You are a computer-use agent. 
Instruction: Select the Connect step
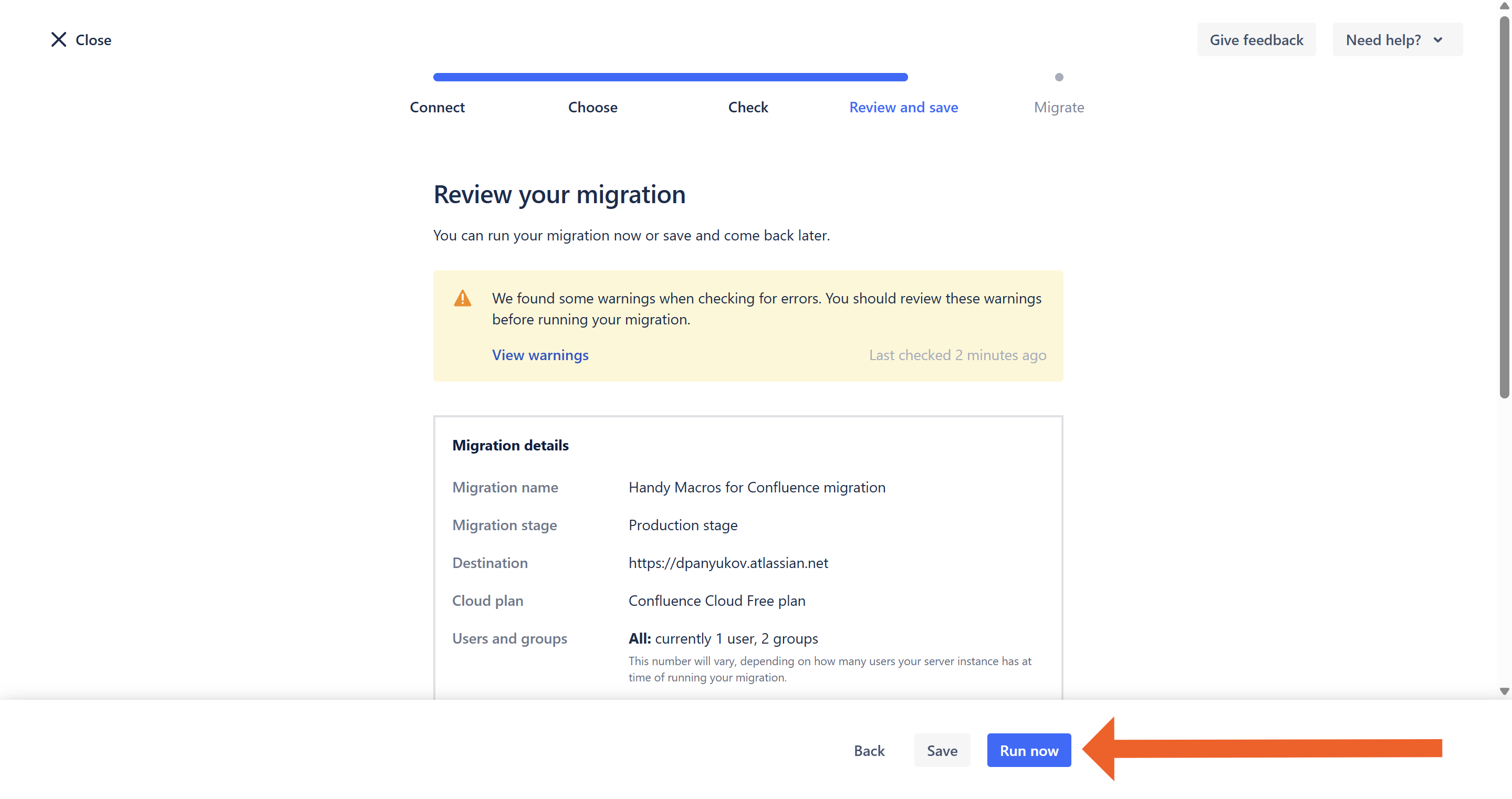point(437,107)
